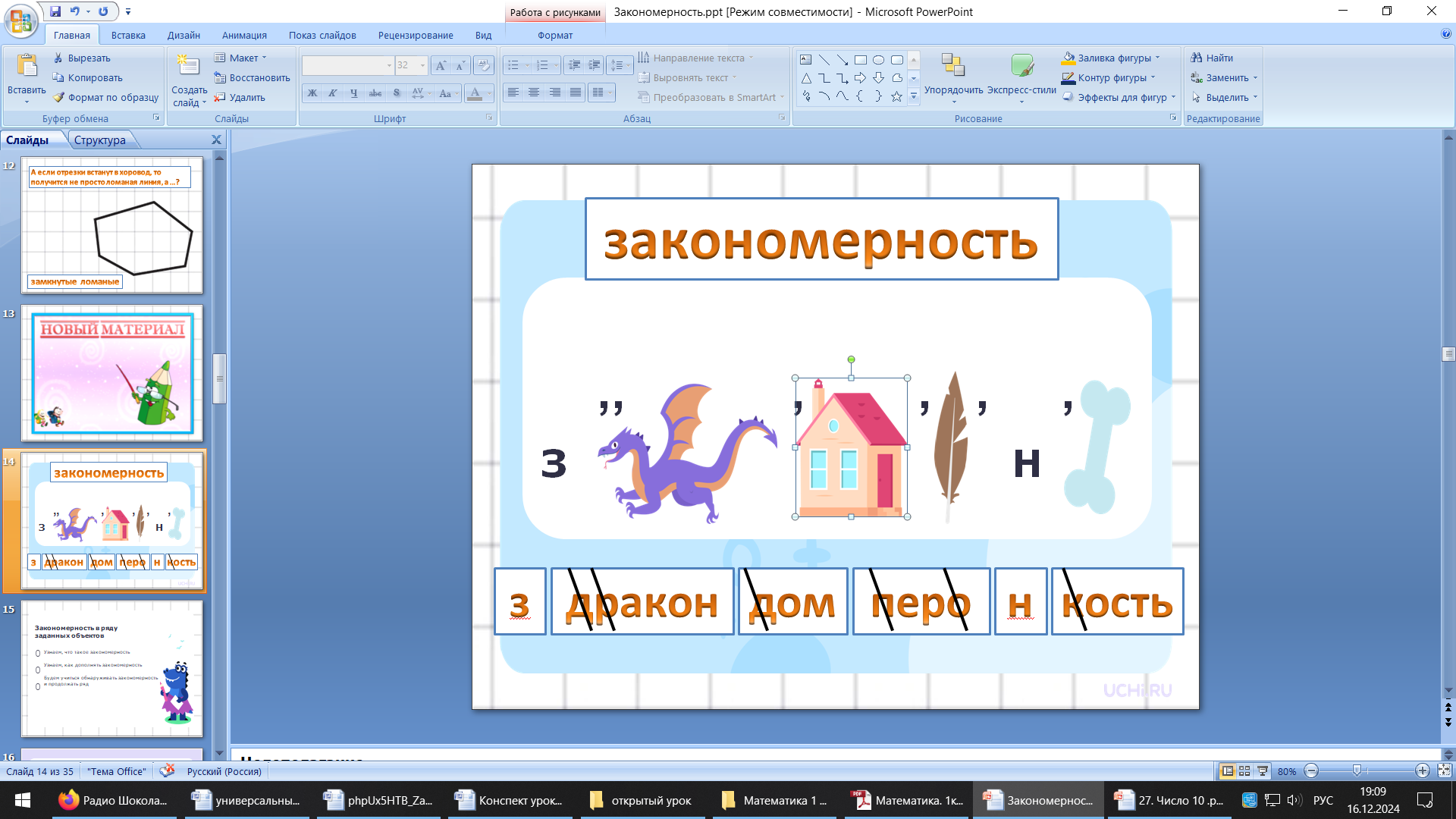Open the Анимация ribbon tab
1456x819 pixels.
(x=243, y=35)
